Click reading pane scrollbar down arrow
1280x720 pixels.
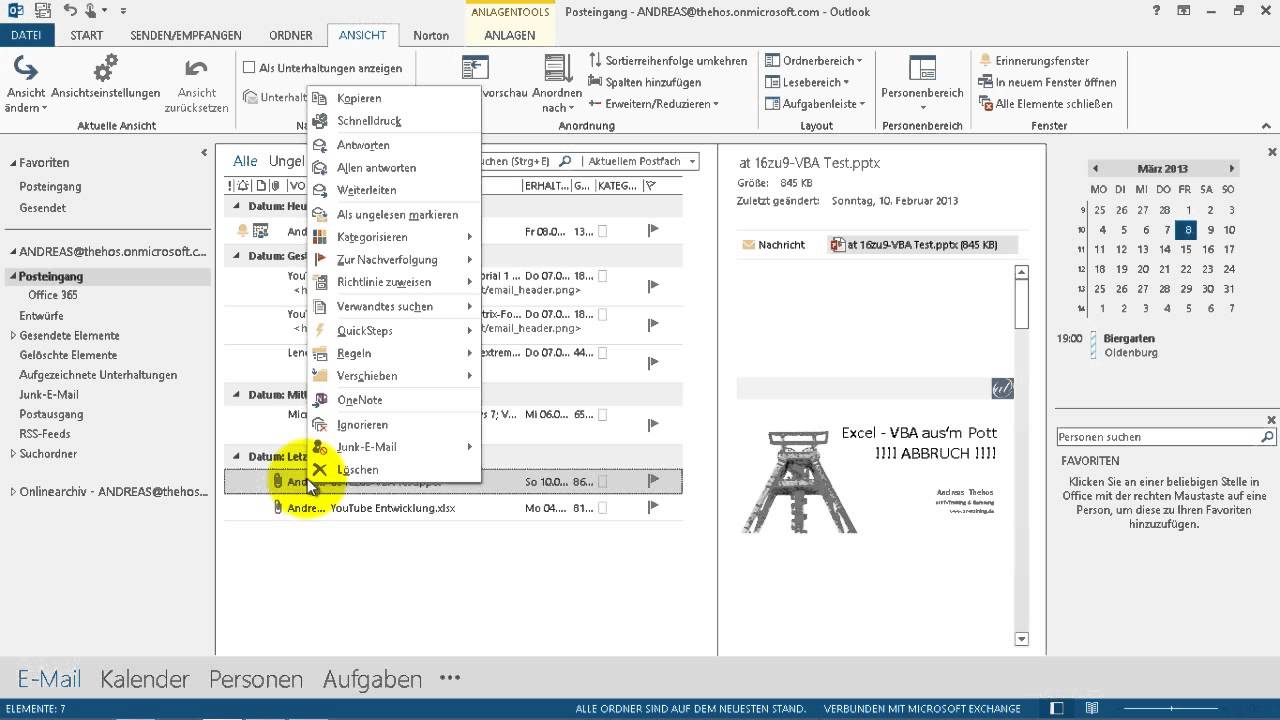click(1021, 639)
